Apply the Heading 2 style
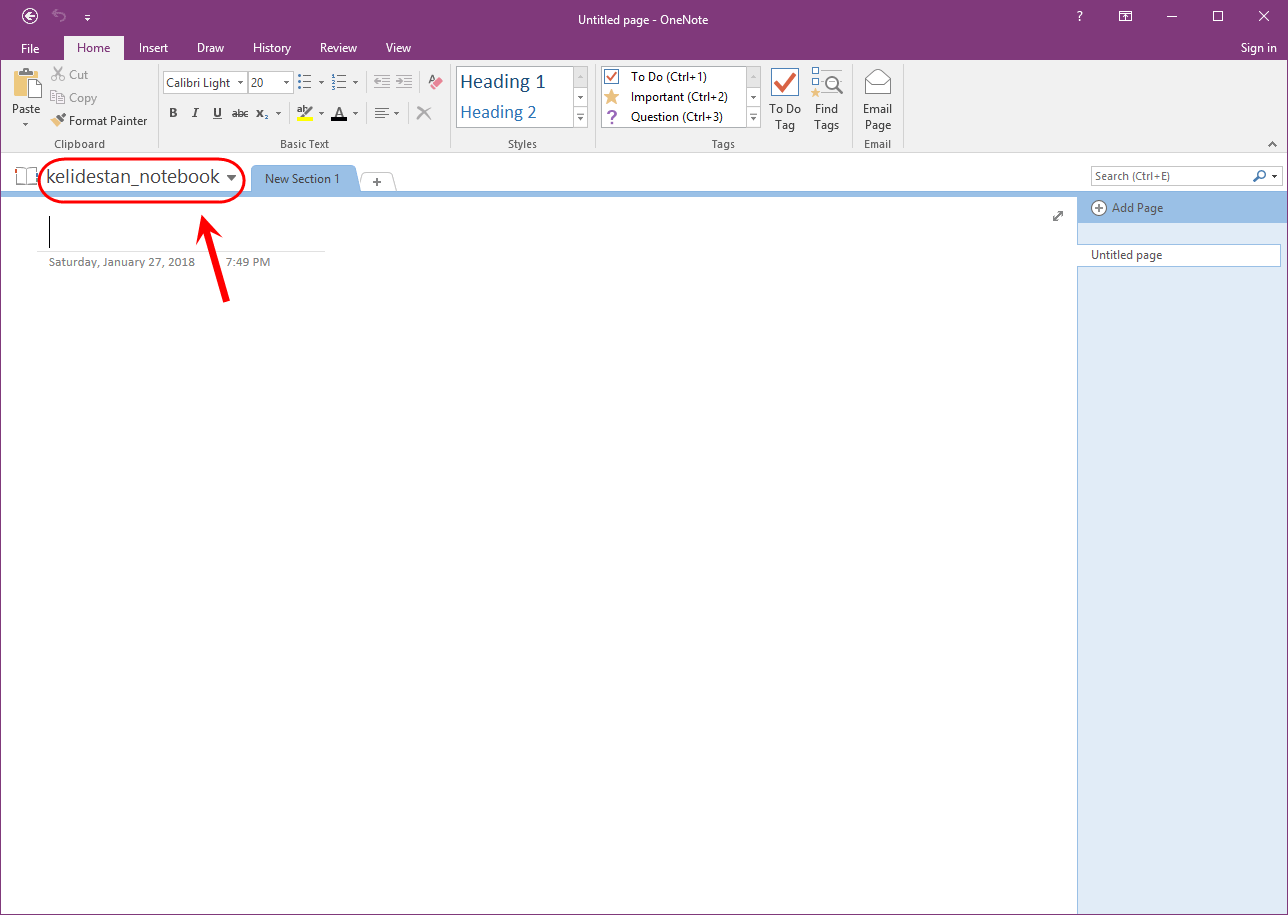The image size is (1288, 915). 498,112
